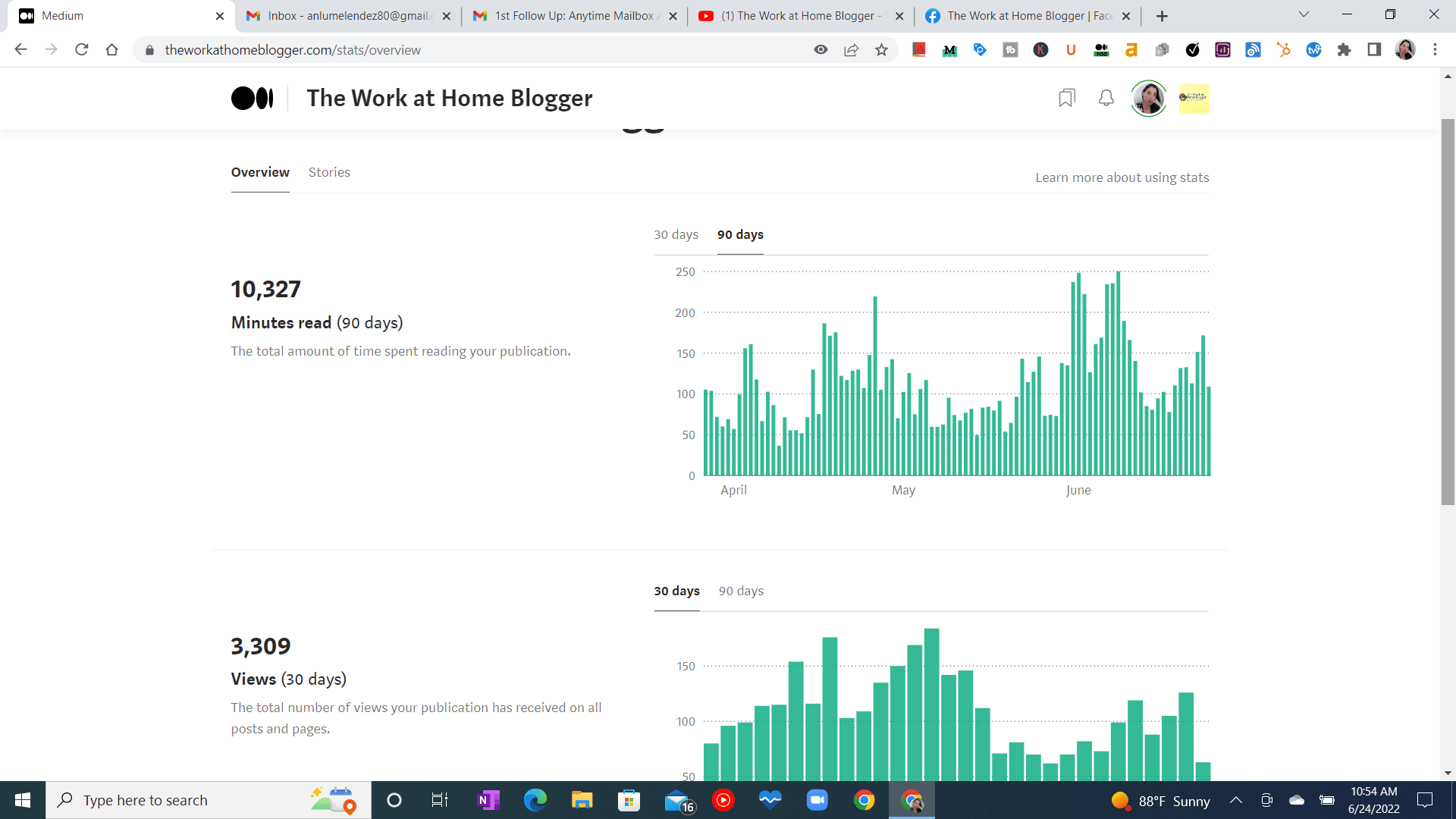Image resolution: width=1456 pixels, height=819 pixels.
Task: Open the notifications bell
Action: [x=1106, y=98]
